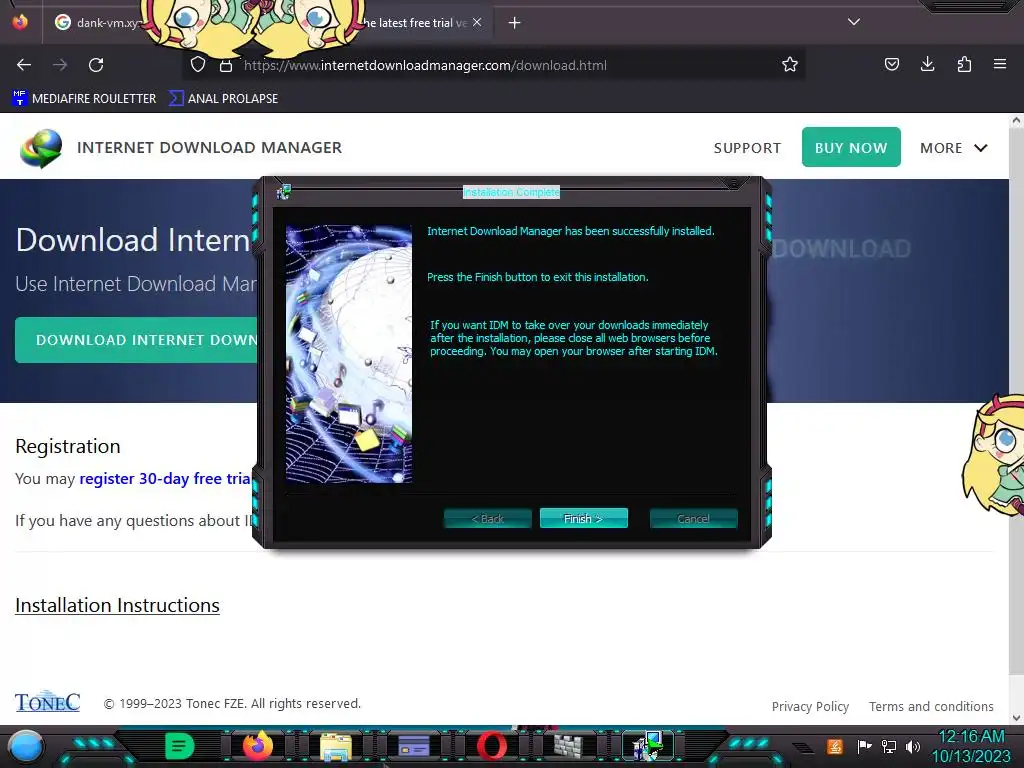Click the INTERNET DOWNLOAD MANAGER site title
The image size is (1024, 768).
pos(209,148)
